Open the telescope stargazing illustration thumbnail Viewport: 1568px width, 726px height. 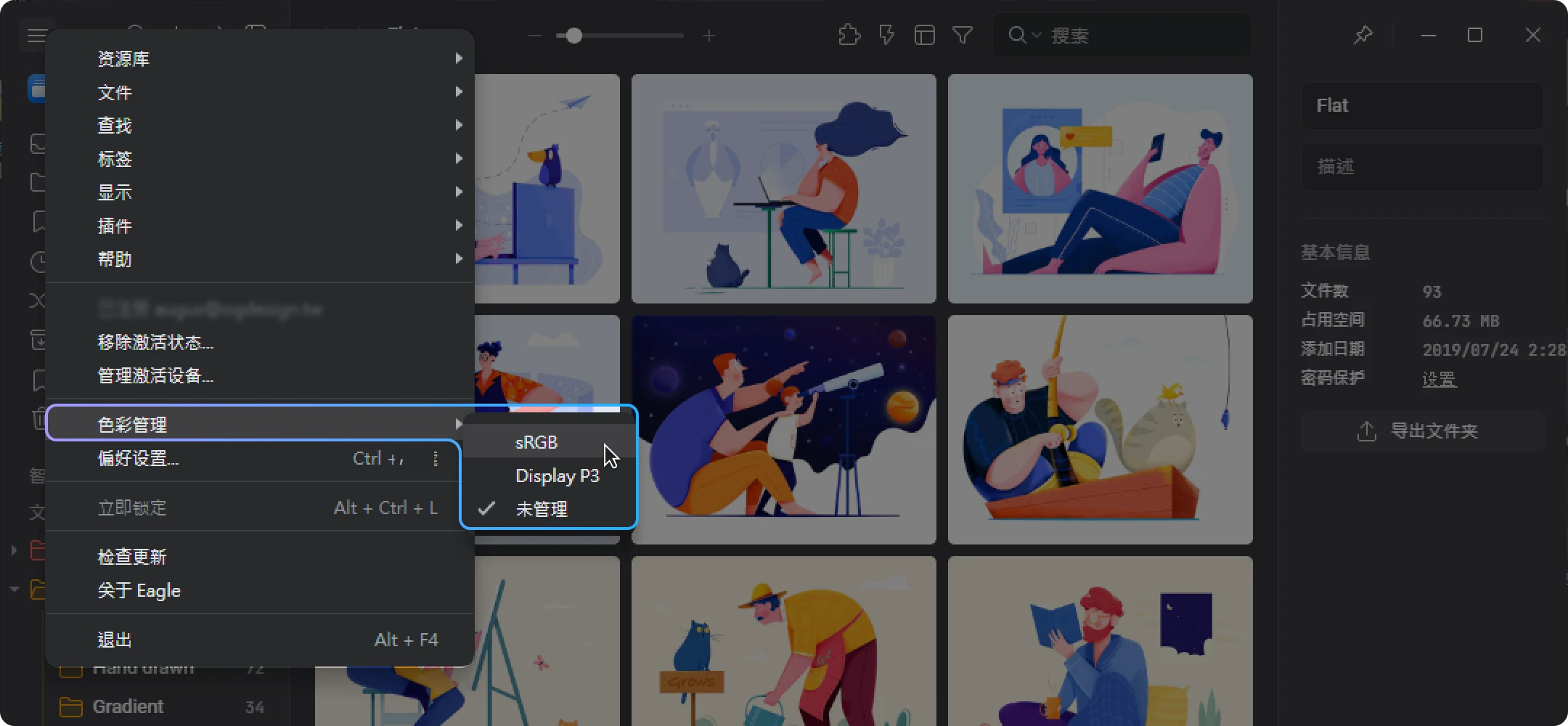783,429
